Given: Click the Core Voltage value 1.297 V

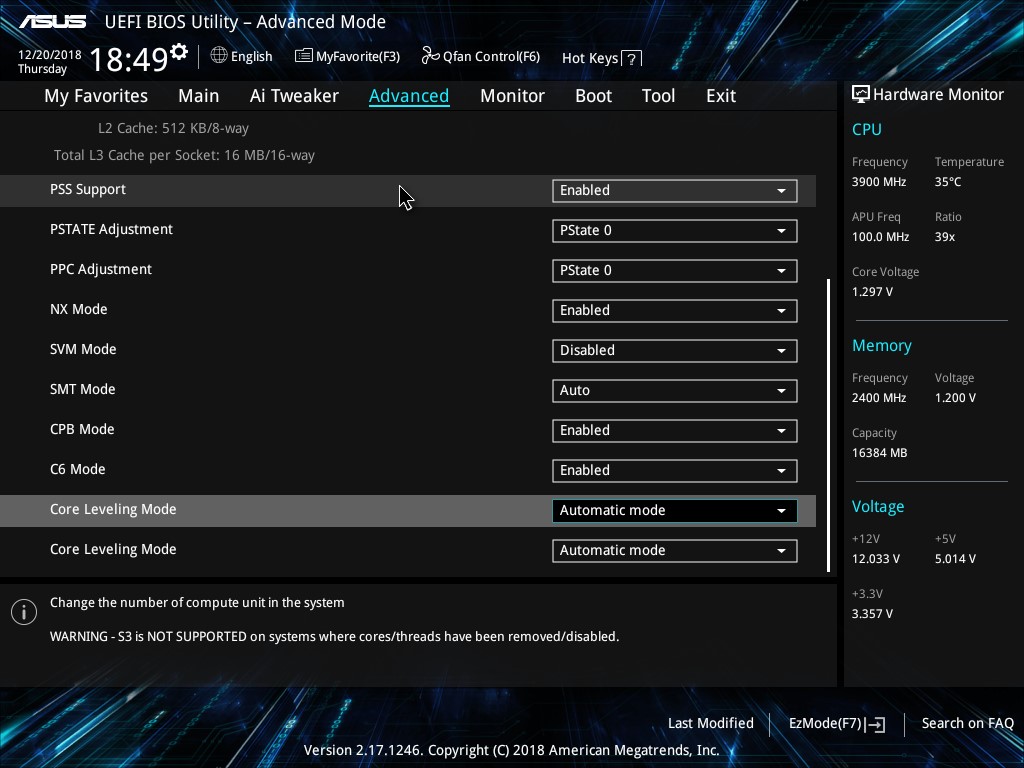Looking at the screenshot, I should click(x=872, y=292).
